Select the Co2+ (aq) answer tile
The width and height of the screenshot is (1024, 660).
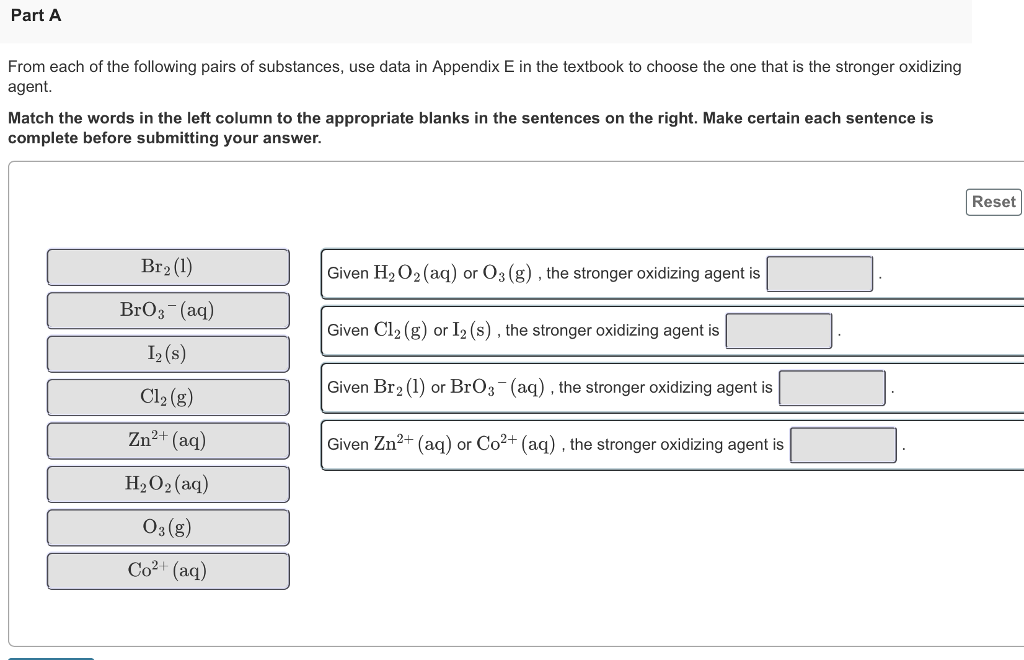tap(167, 571)
